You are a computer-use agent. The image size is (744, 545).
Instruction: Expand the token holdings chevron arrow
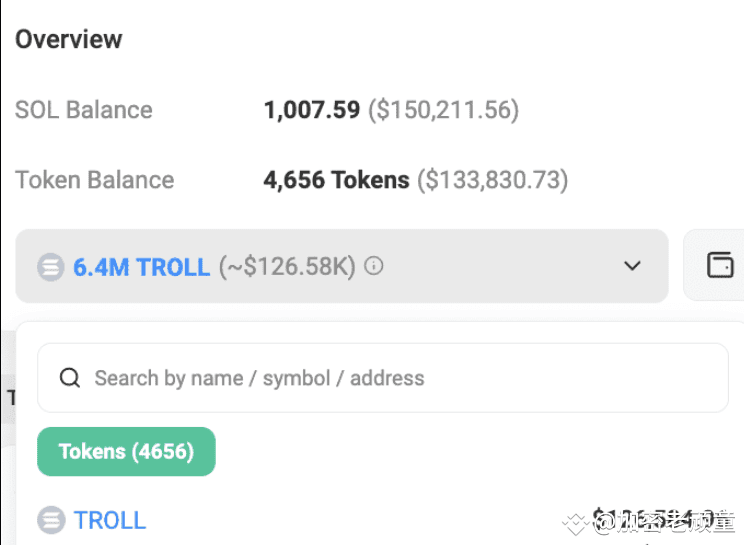632,266
